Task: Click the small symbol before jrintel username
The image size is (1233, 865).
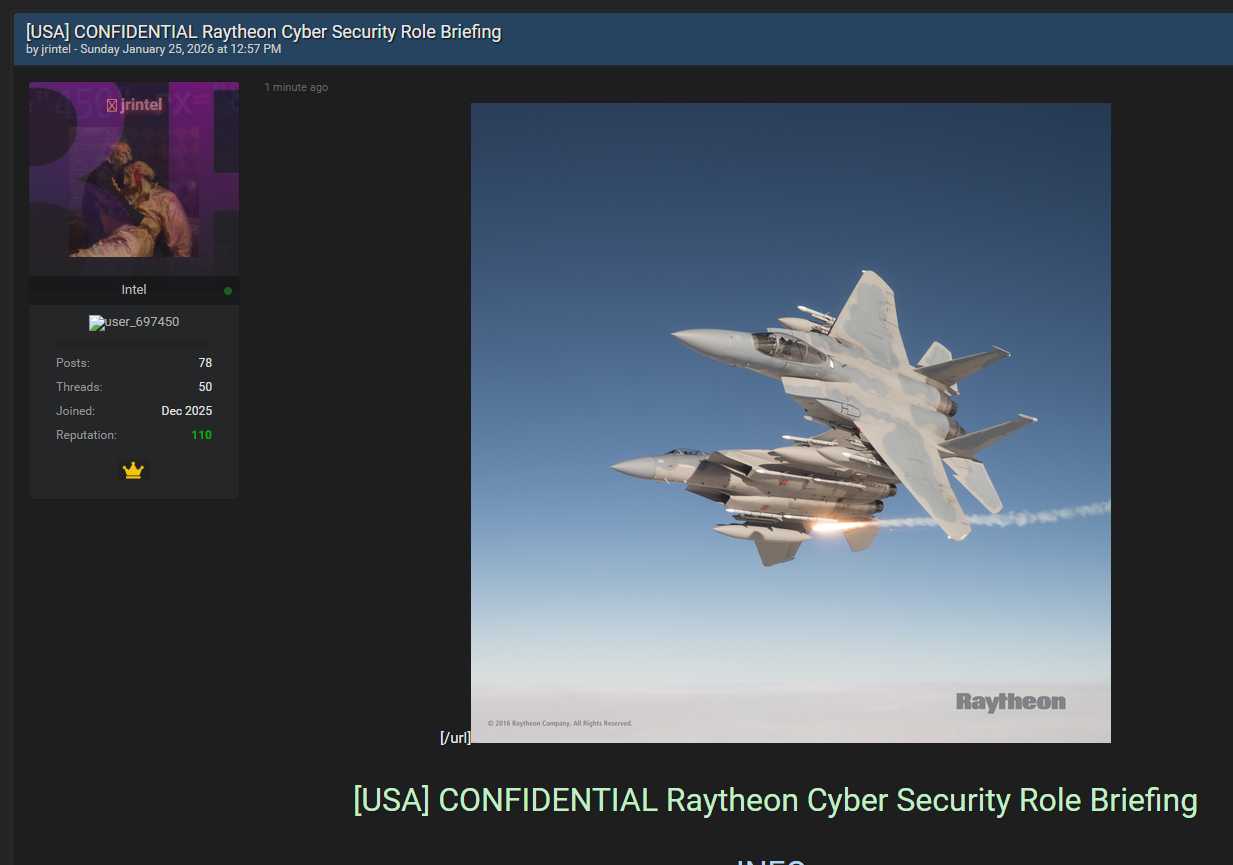Action: (112, 105)
